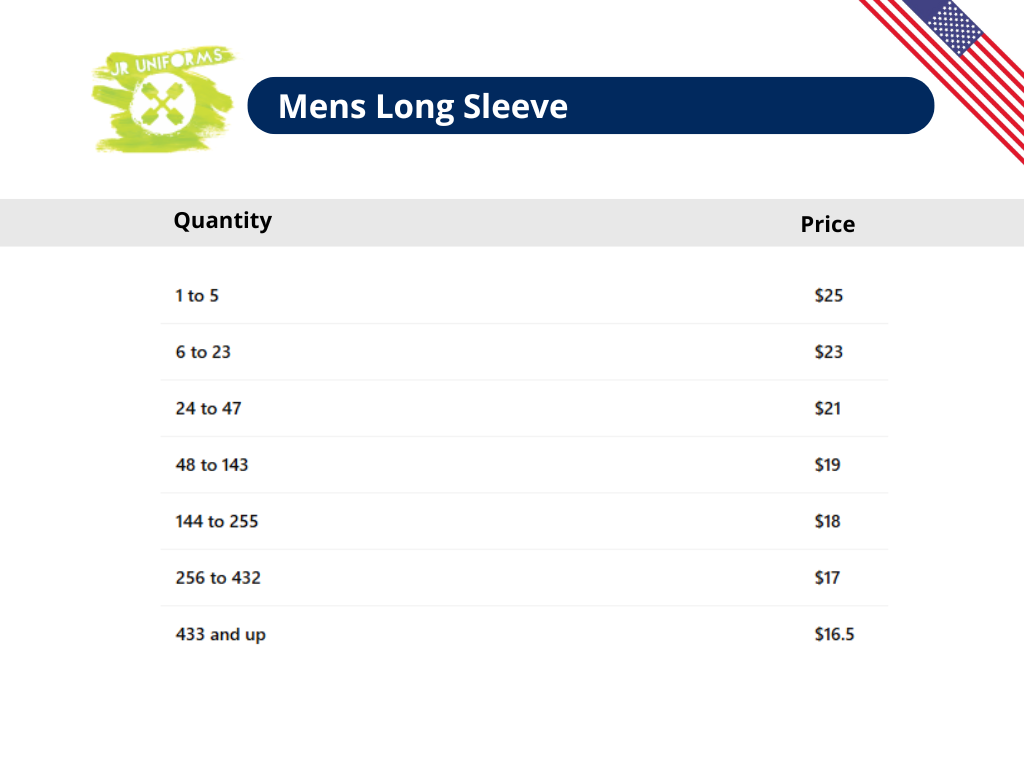Select the 256 to 432 quantity row

tap(218, 578)
